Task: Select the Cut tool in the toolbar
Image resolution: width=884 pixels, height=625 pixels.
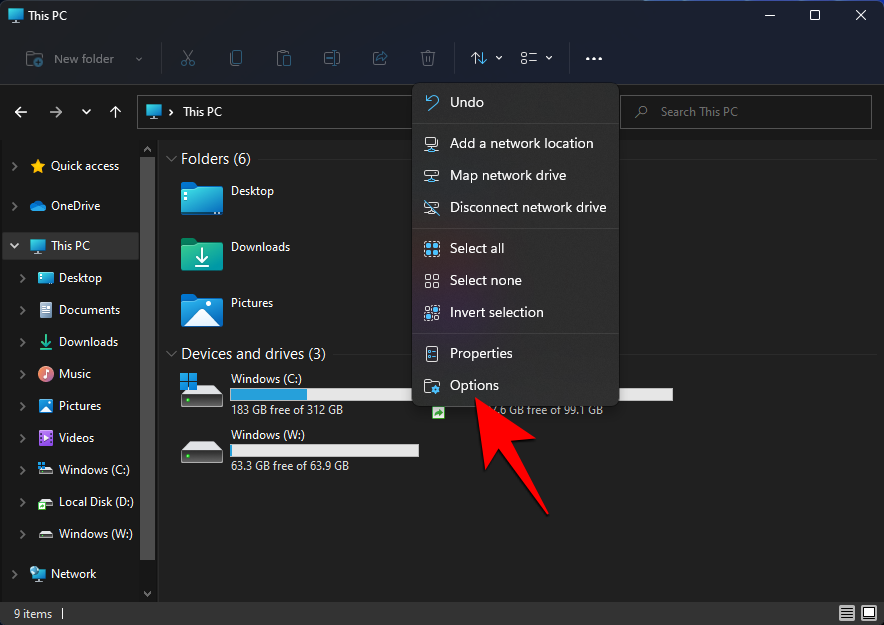Action: click(x=188, y=58)
